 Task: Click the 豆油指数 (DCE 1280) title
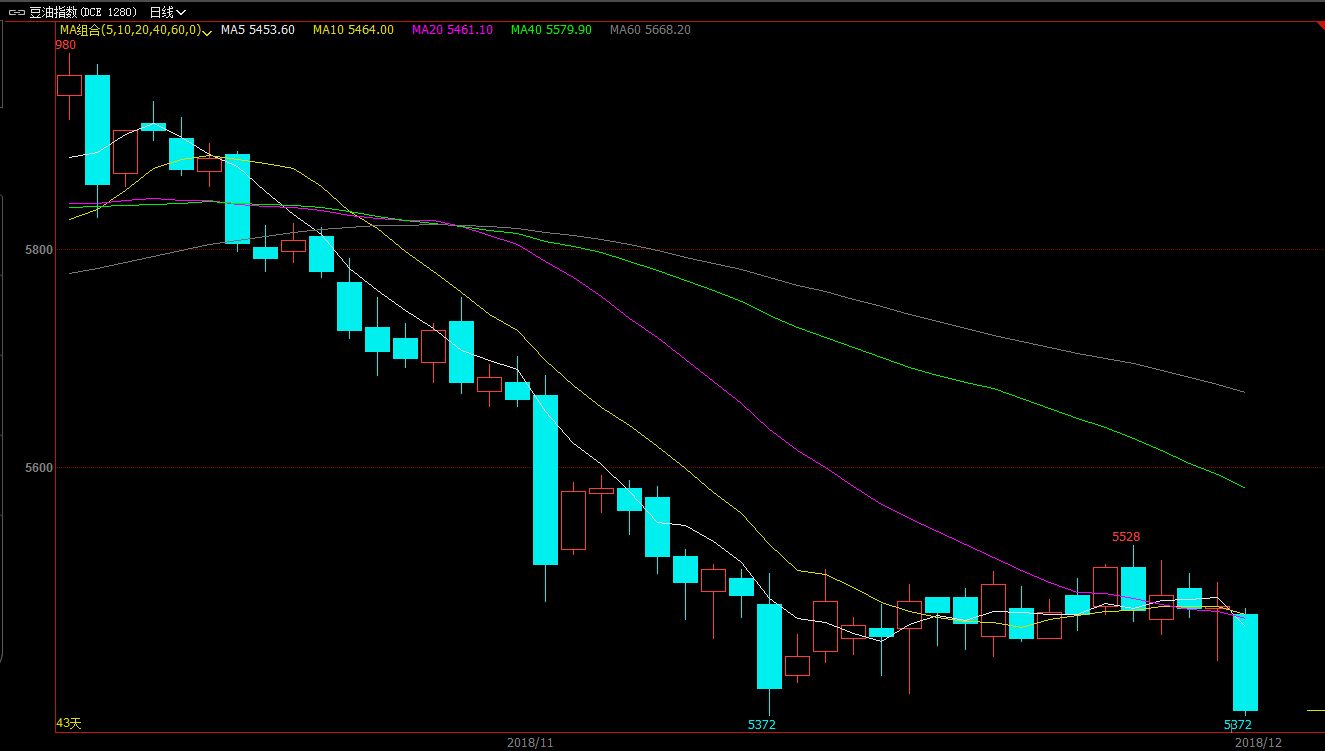coord(83,12)
